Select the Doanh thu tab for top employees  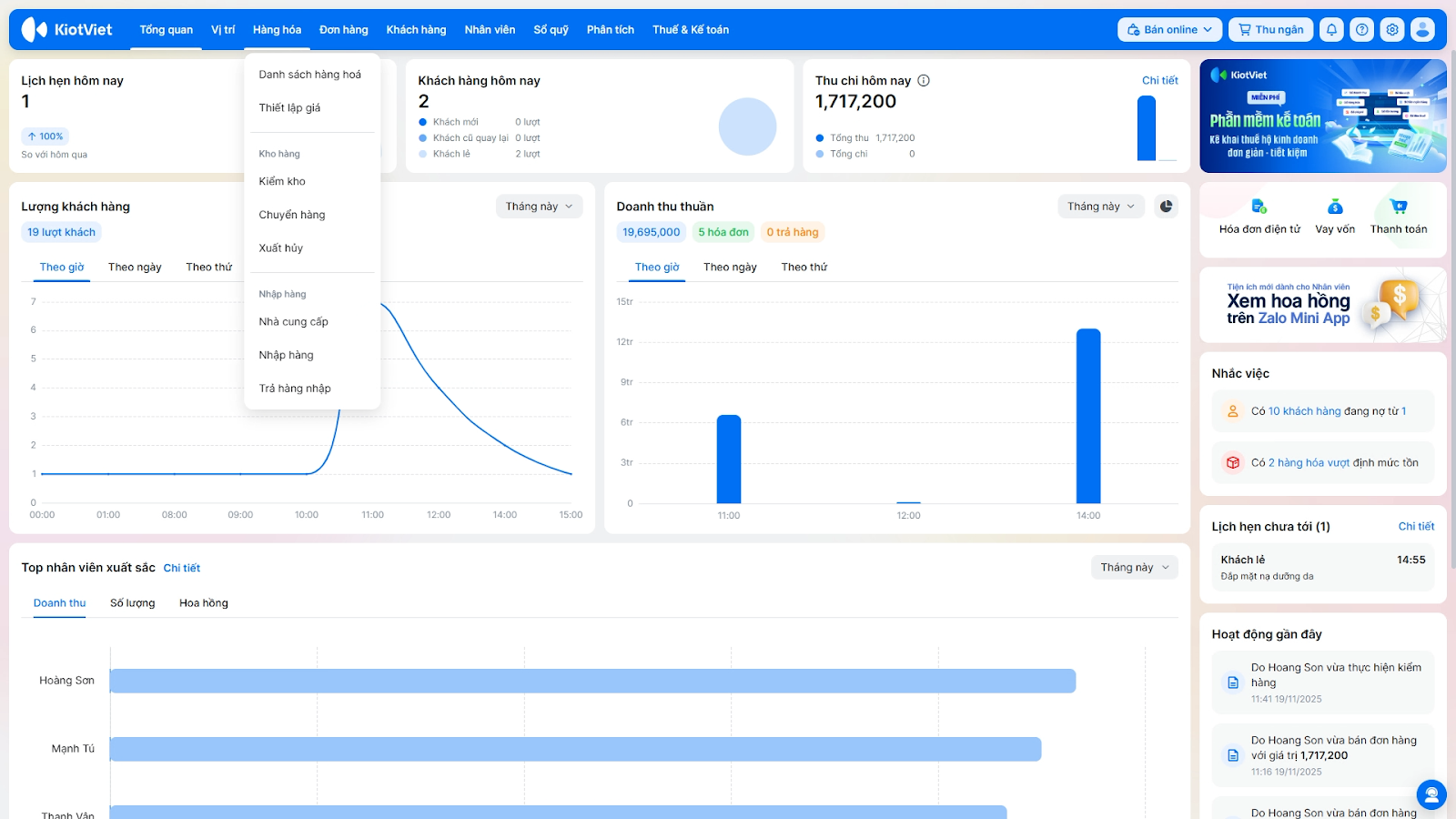[60, 603]
